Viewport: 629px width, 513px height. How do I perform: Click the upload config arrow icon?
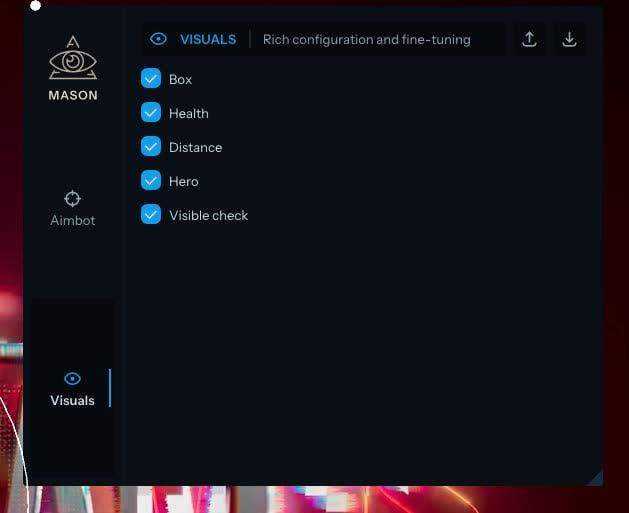530,39
